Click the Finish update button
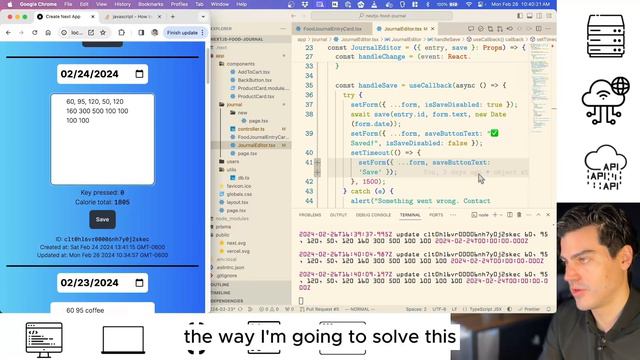 pyautogui.click(x=185, y=33)
